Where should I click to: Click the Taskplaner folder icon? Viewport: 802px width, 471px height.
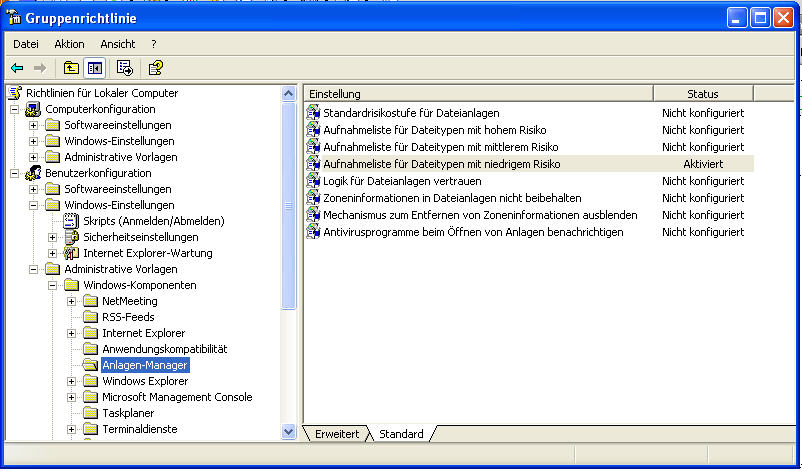[x=91, y=413]
